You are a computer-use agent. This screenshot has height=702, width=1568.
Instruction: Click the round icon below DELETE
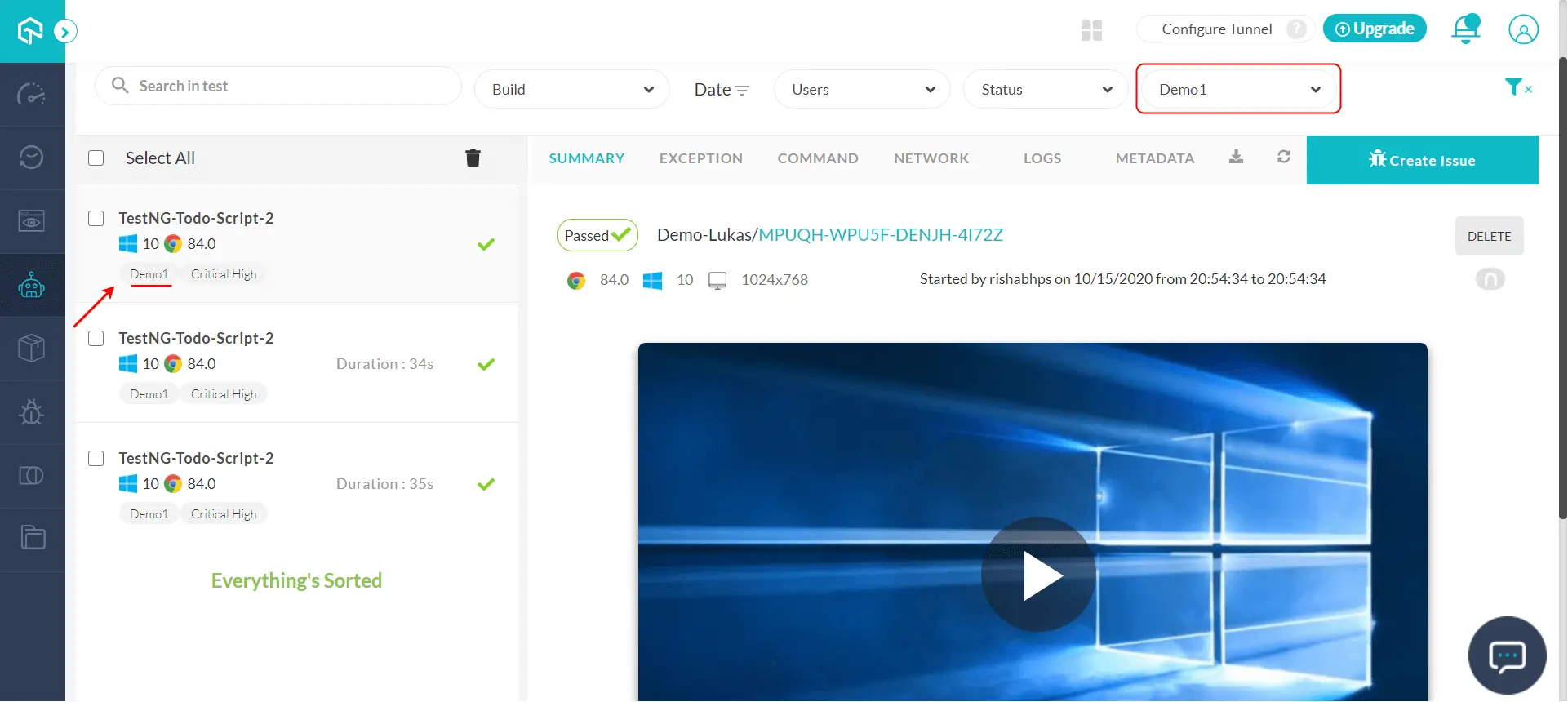(x=1490, y=280)
